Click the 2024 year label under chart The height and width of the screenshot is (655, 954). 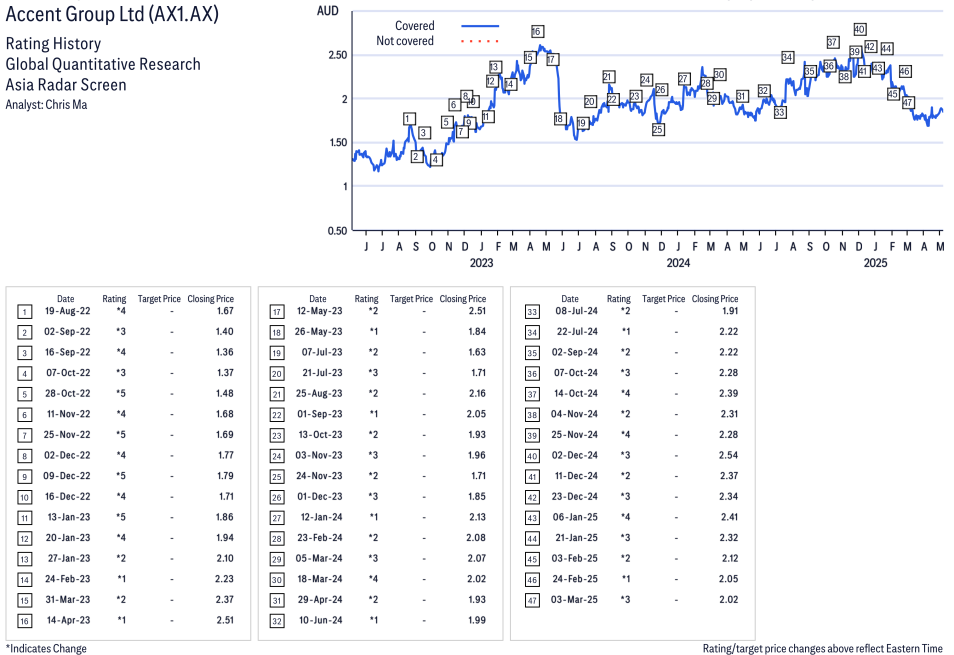pyautogui.click(x=678, y=263)
